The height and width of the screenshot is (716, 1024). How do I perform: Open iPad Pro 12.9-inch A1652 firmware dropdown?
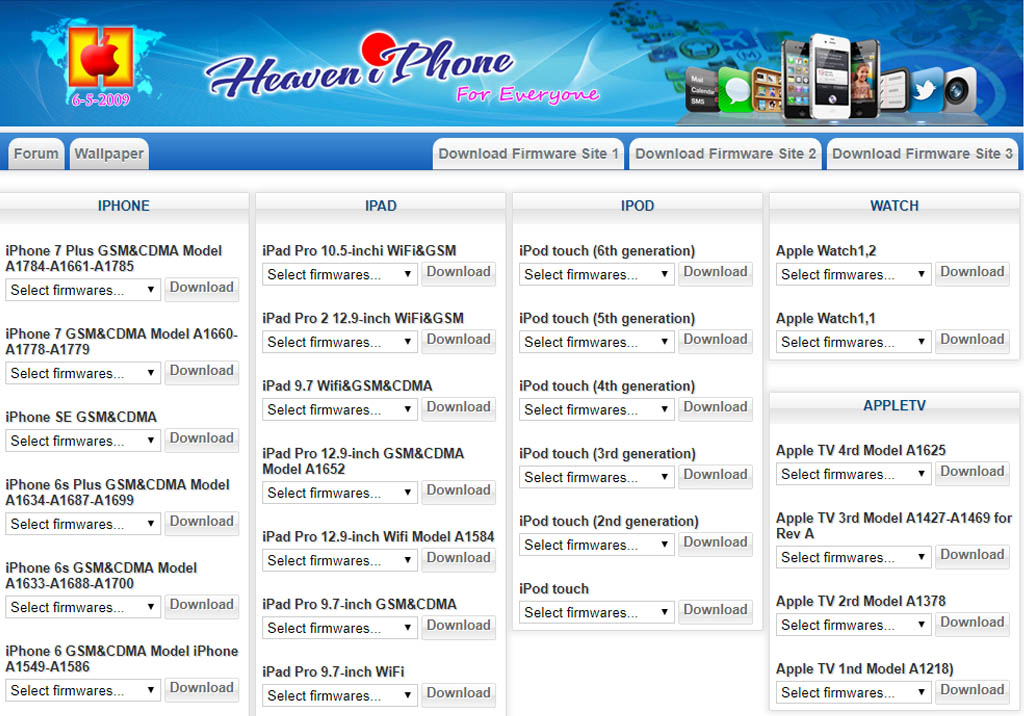pos(340,493)
